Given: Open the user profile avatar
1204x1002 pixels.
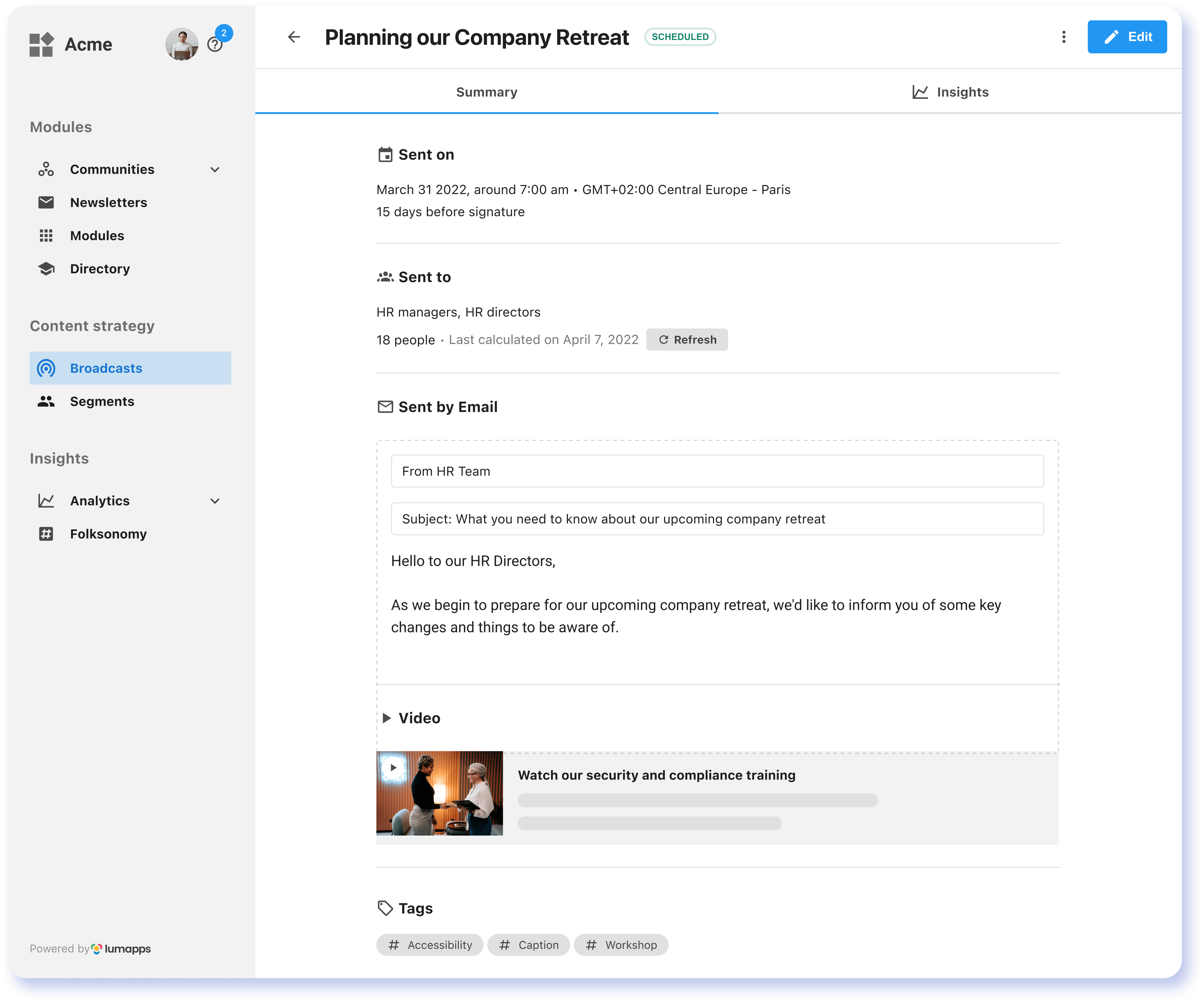Looking at the screenshot, I should pyautogui.click(x=182, y=44).
